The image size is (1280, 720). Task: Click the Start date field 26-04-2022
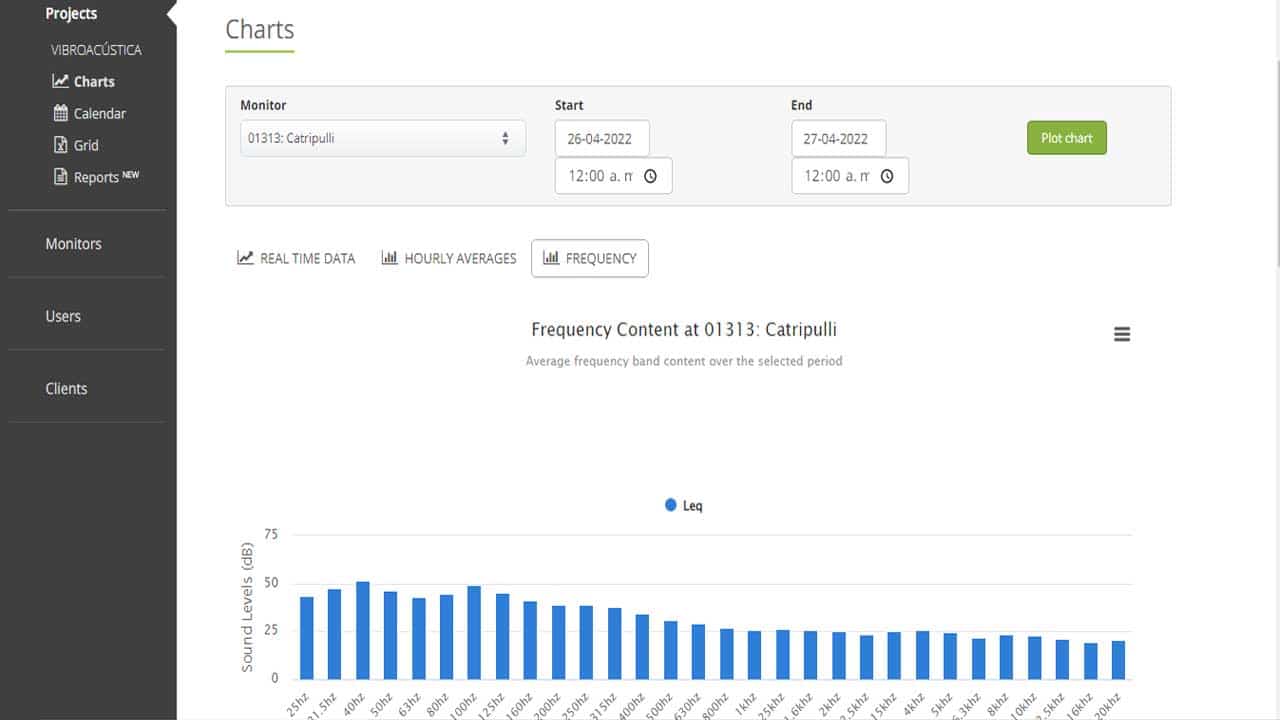click(x=602, y=139)
